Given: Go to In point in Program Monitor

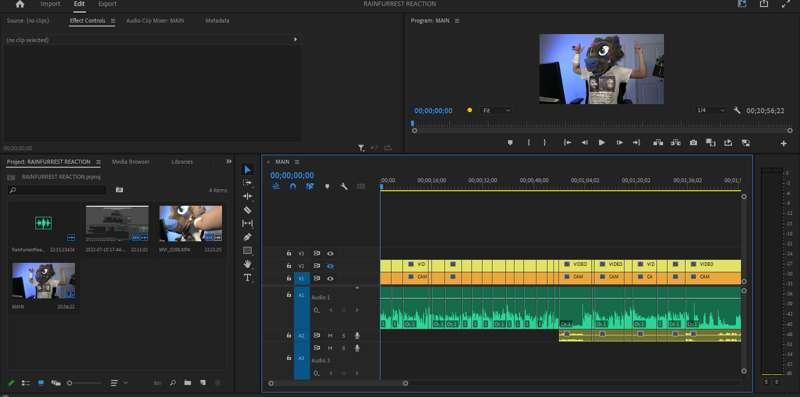Looking at the screenshot, I should click(567, 143).
